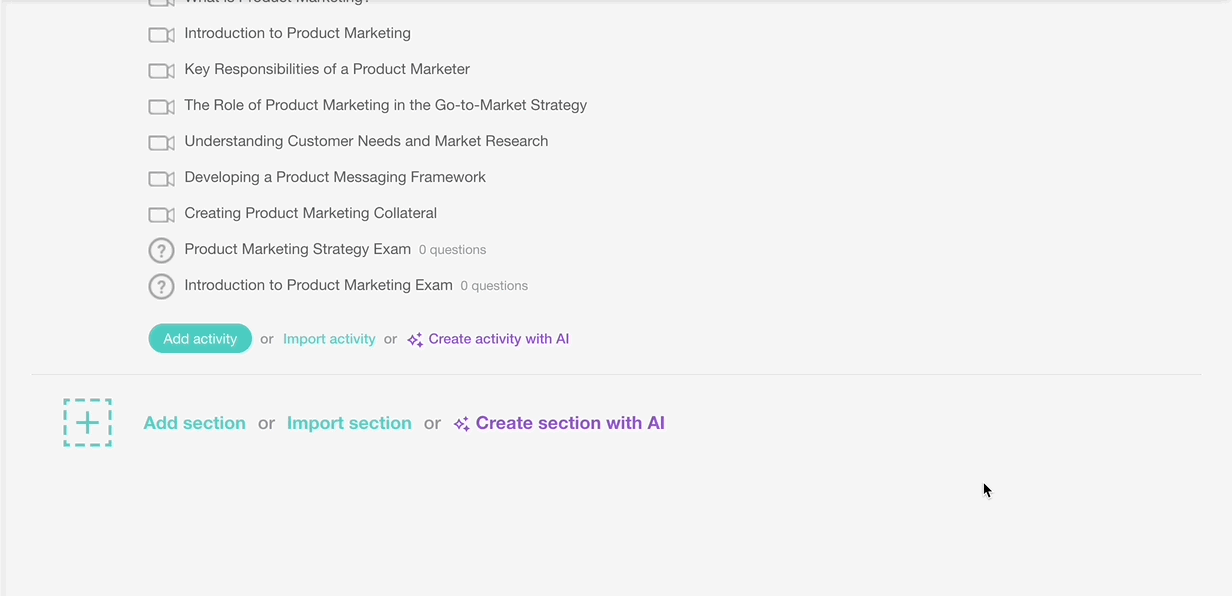The height and width of the screenshot is (596, 1232).
Task: Open Introduction to Product Marketing lesson
Action: click(x=297, y=33)
